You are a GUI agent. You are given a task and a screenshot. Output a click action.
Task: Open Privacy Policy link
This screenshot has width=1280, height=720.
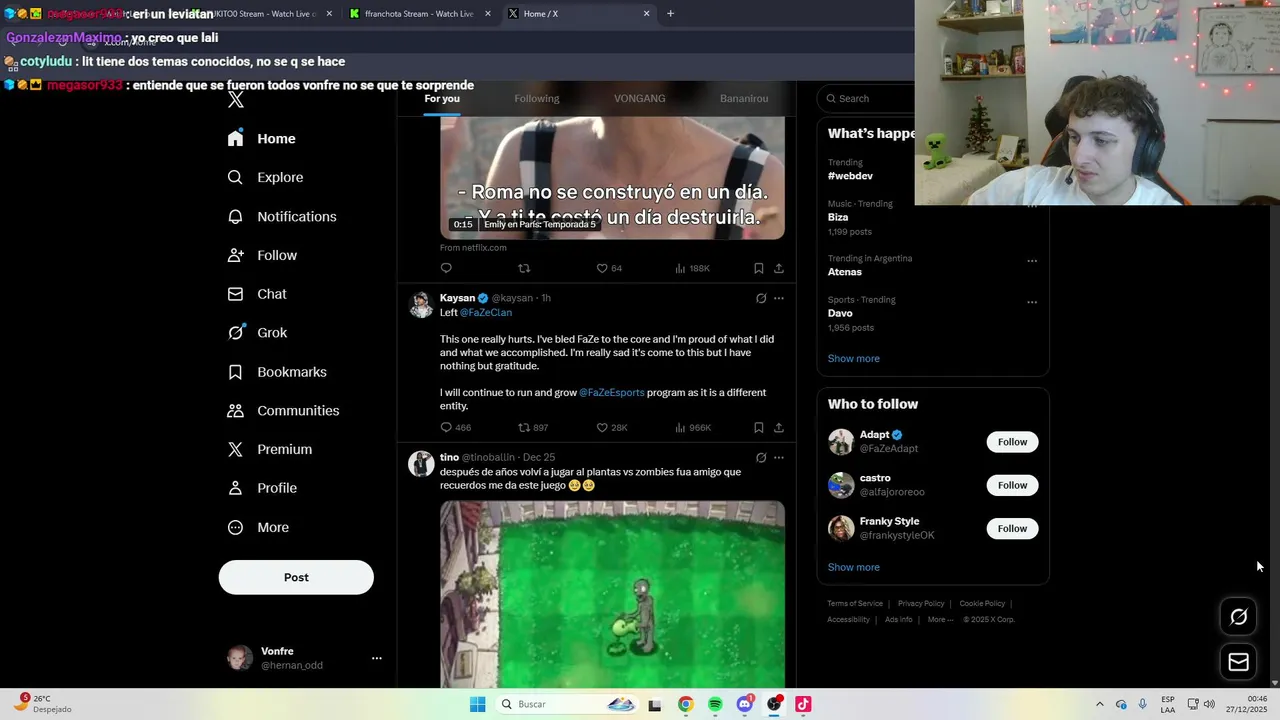pyautogui.click(x=921, y=604)
